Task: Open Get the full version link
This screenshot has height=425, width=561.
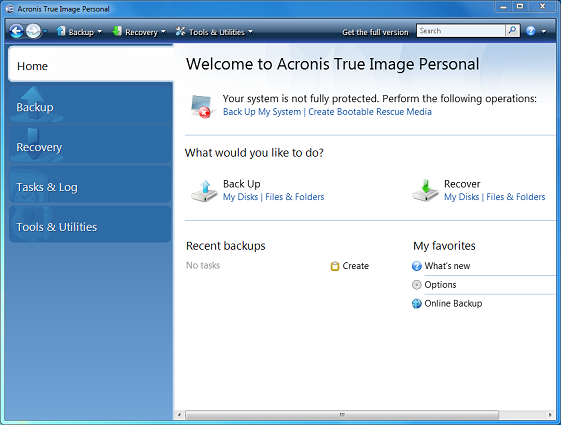Action: click(x=375, y=32)
